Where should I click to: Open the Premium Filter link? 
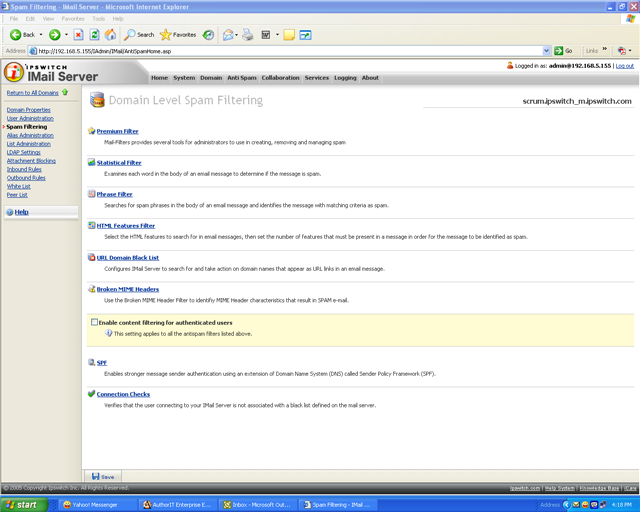coord(118,131)
